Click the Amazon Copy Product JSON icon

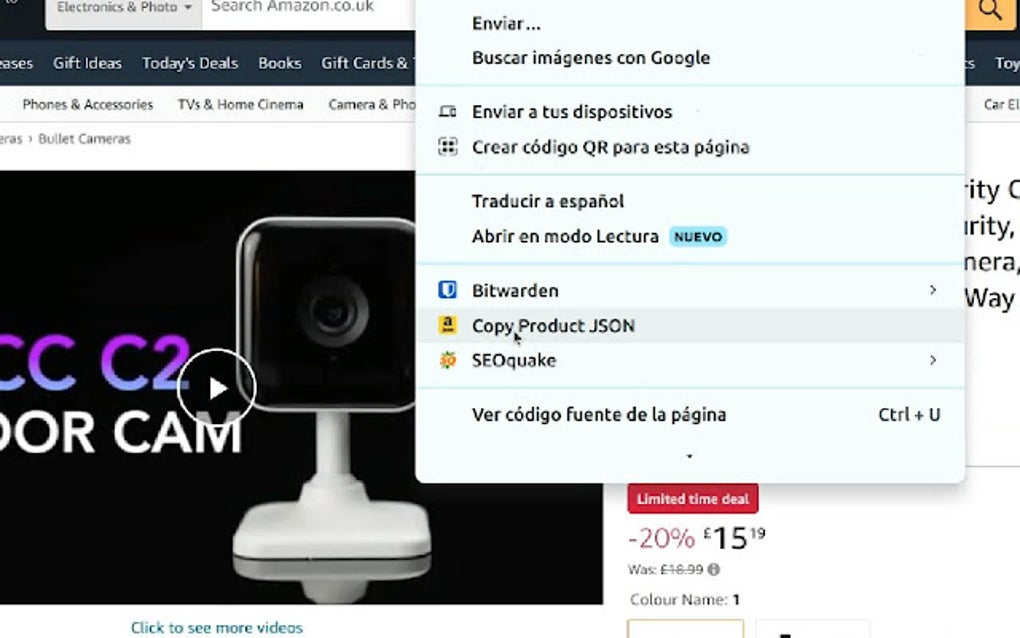pyautogui.click(x=448, y=325)
